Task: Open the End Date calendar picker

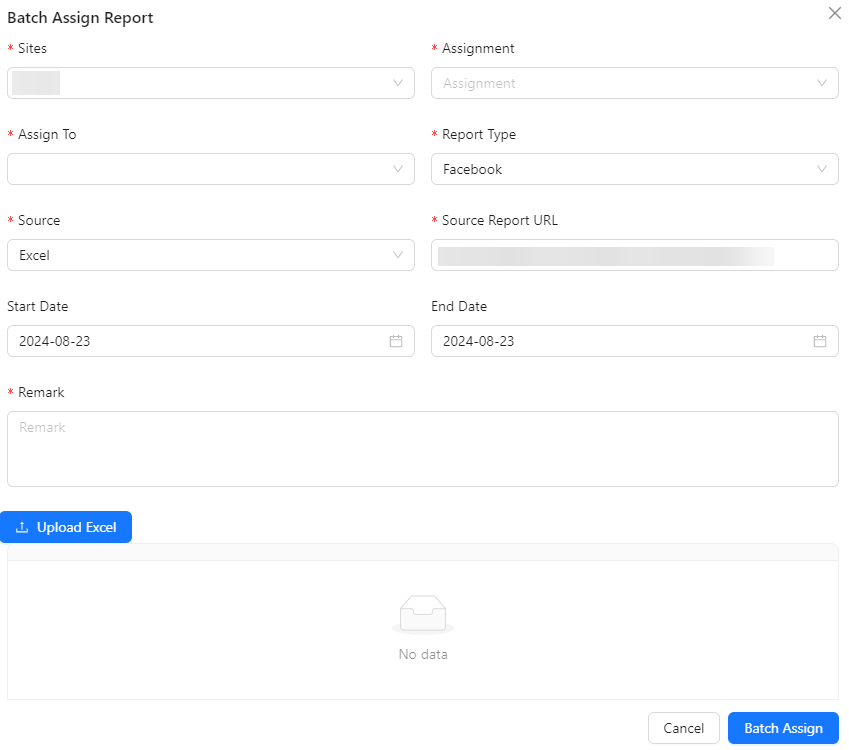Action: pos(819,341)
